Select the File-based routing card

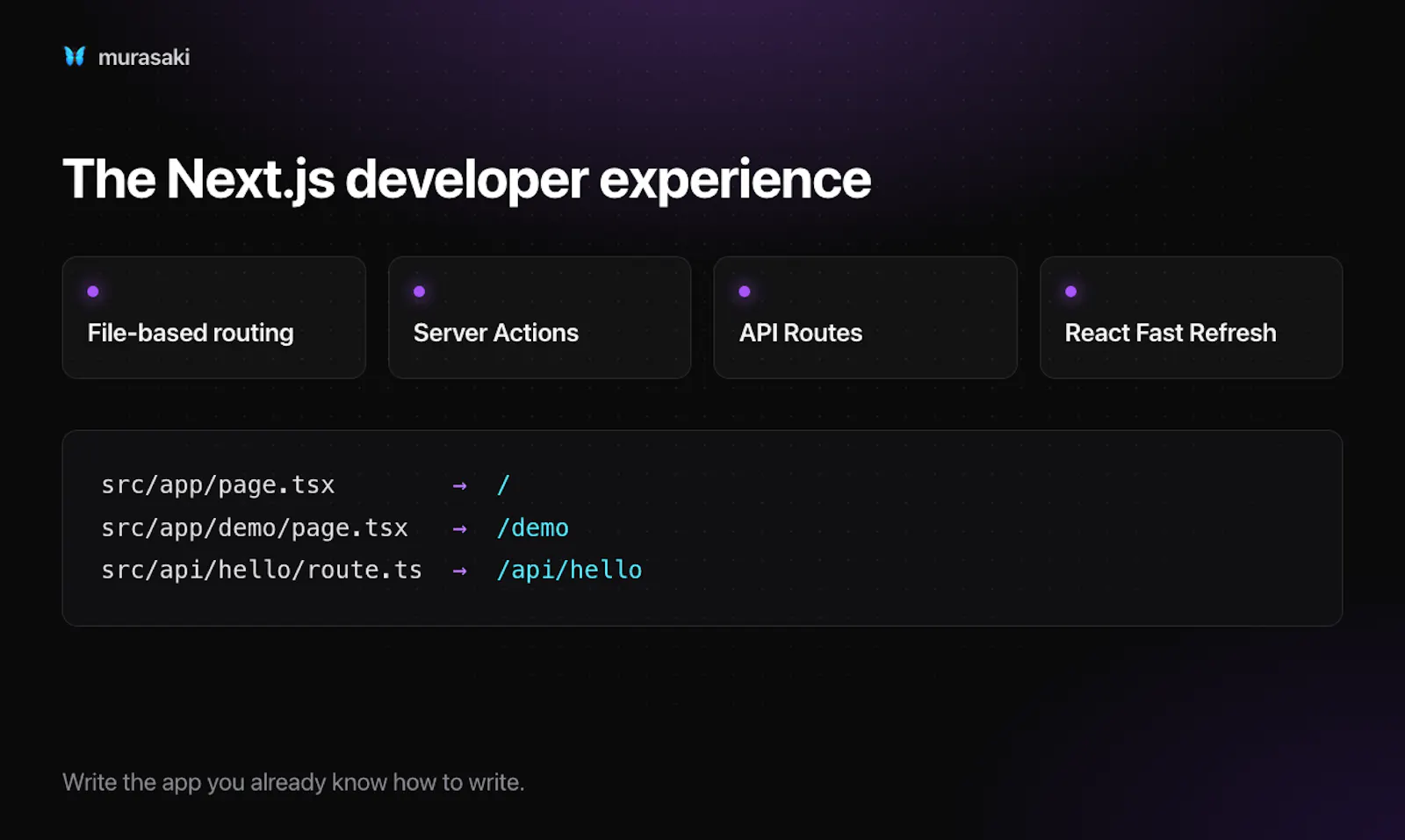[214, 318]
